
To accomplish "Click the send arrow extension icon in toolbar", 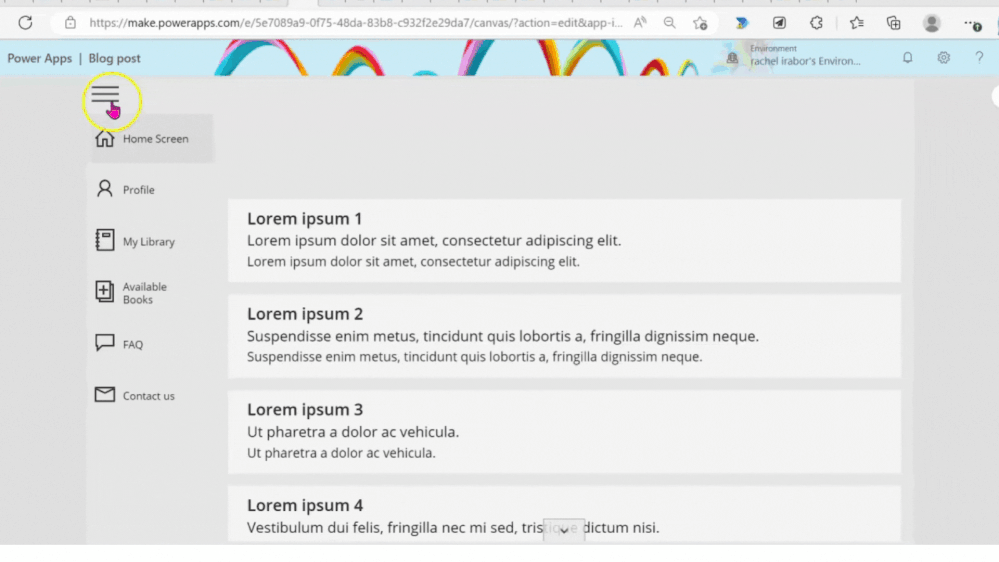I will pos(779,23).
